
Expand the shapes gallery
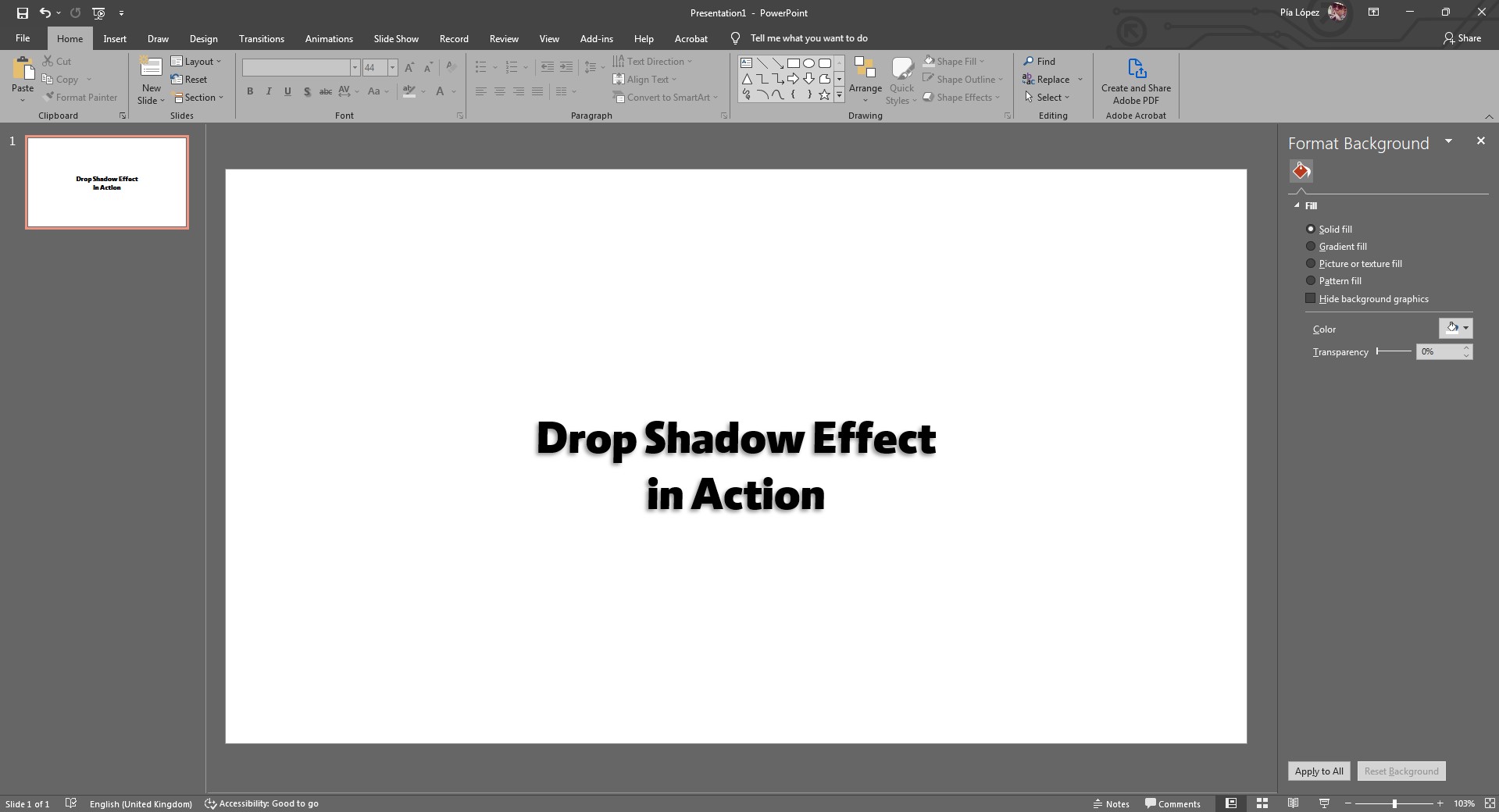(839, 94)
